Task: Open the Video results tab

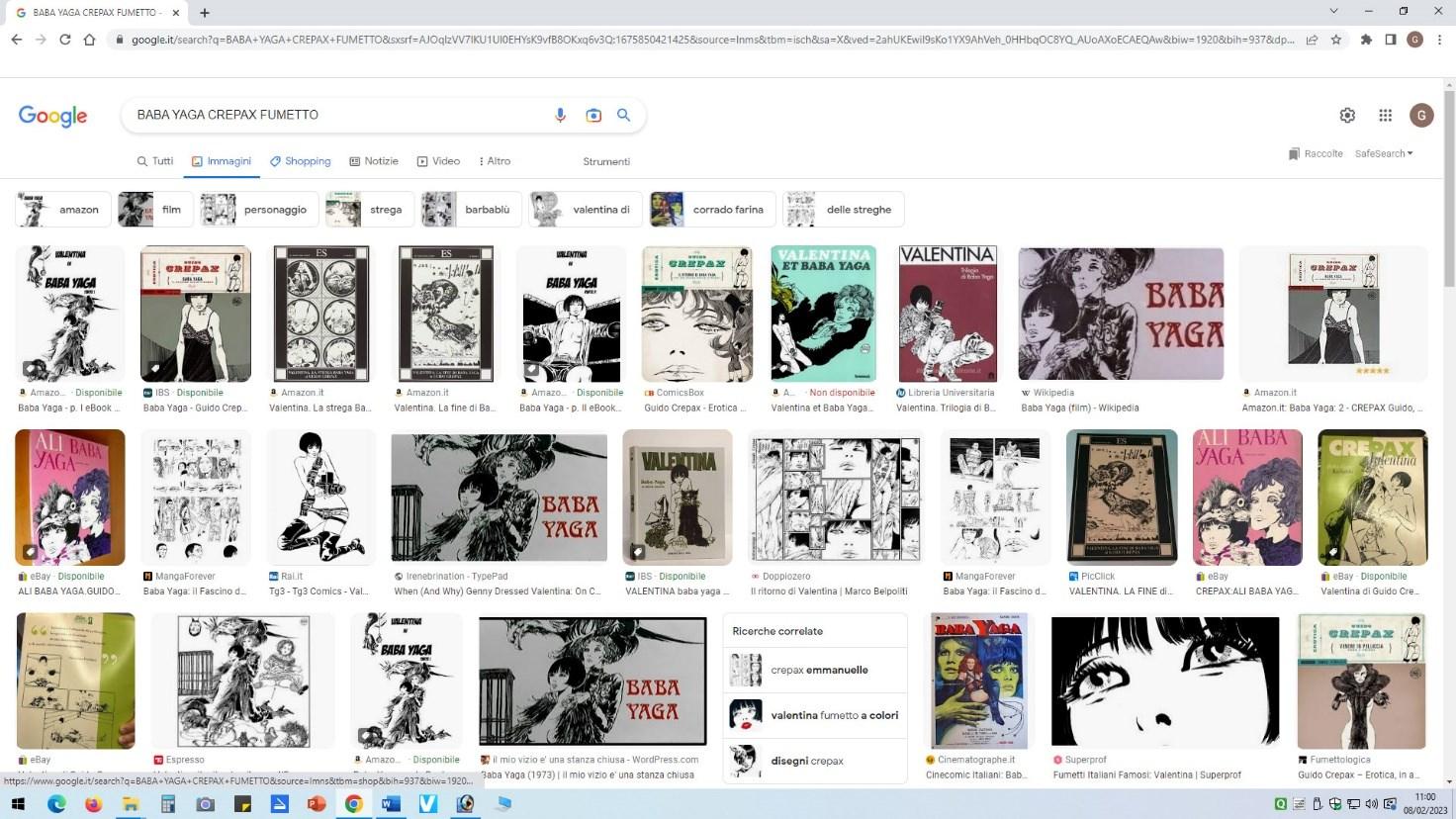Action: click(x=438, y=161)
